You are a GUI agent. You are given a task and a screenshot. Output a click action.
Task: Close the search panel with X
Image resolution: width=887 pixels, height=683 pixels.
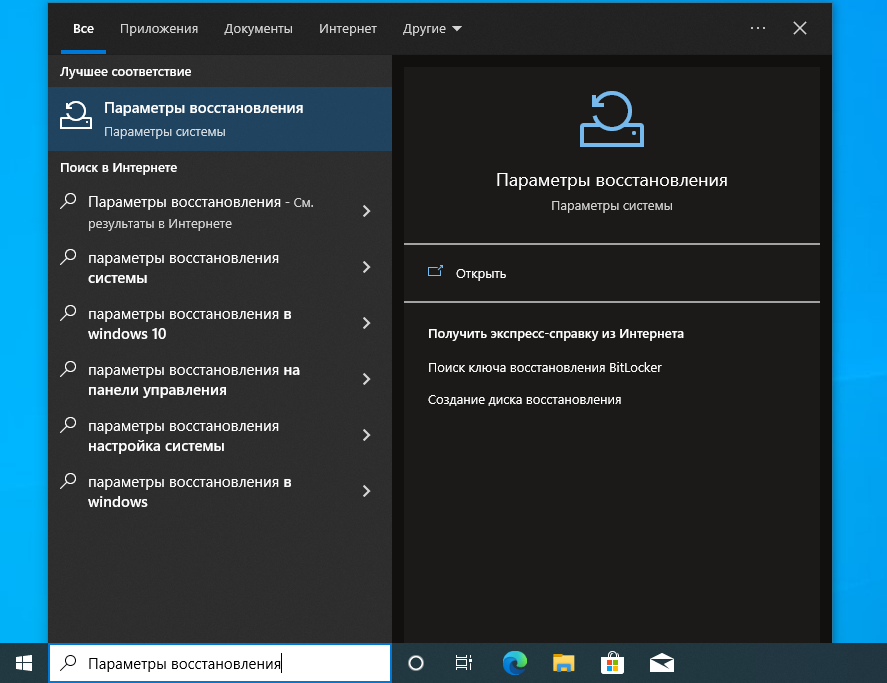[x=799, y=28]
